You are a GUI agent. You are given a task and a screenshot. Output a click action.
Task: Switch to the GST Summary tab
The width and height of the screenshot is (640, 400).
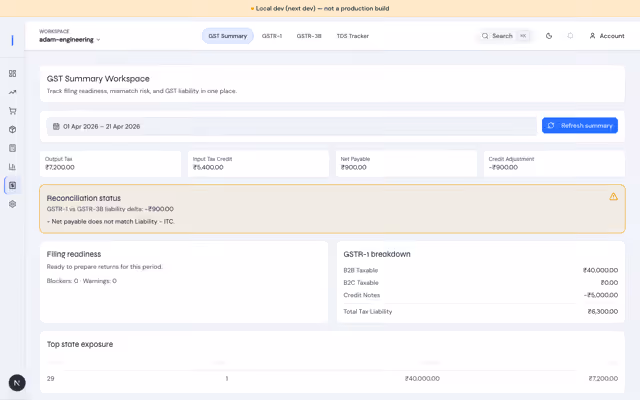pos(228,36)
